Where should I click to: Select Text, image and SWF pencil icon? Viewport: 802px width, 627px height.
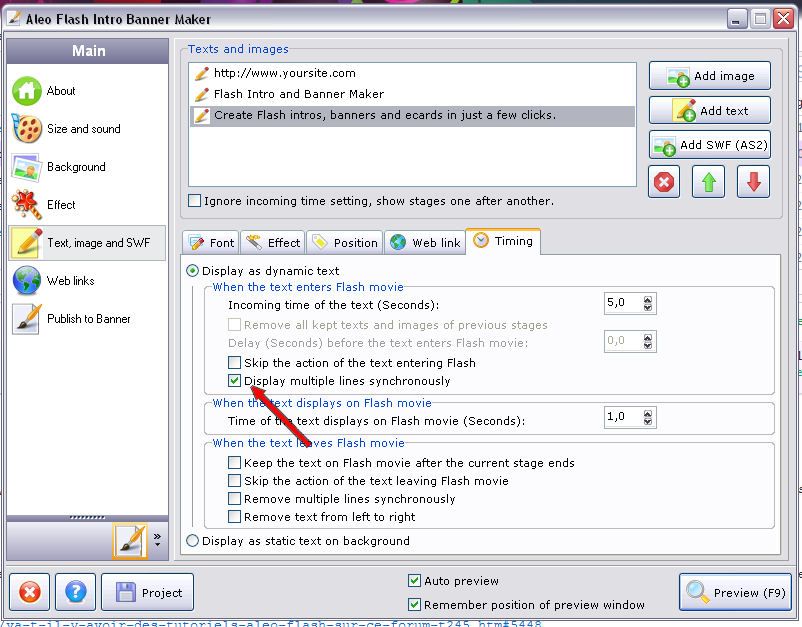27,243
